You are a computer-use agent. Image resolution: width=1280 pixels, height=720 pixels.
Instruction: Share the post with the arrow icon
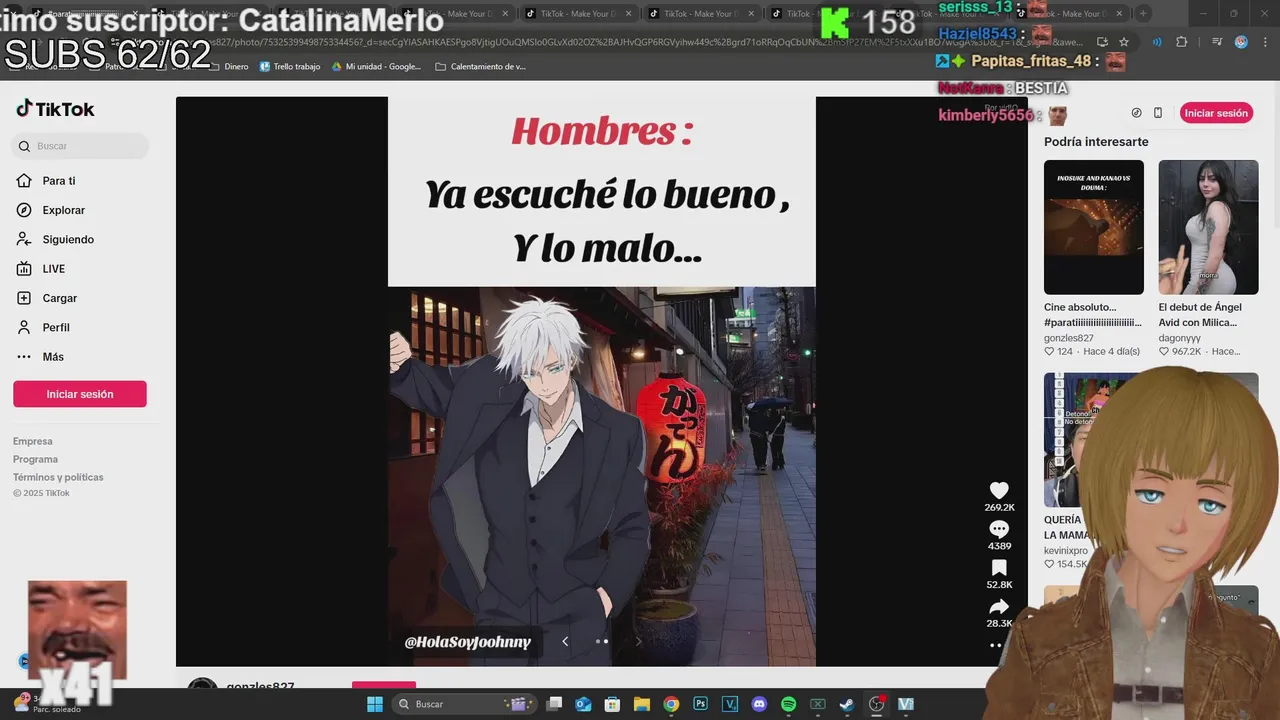999,607
